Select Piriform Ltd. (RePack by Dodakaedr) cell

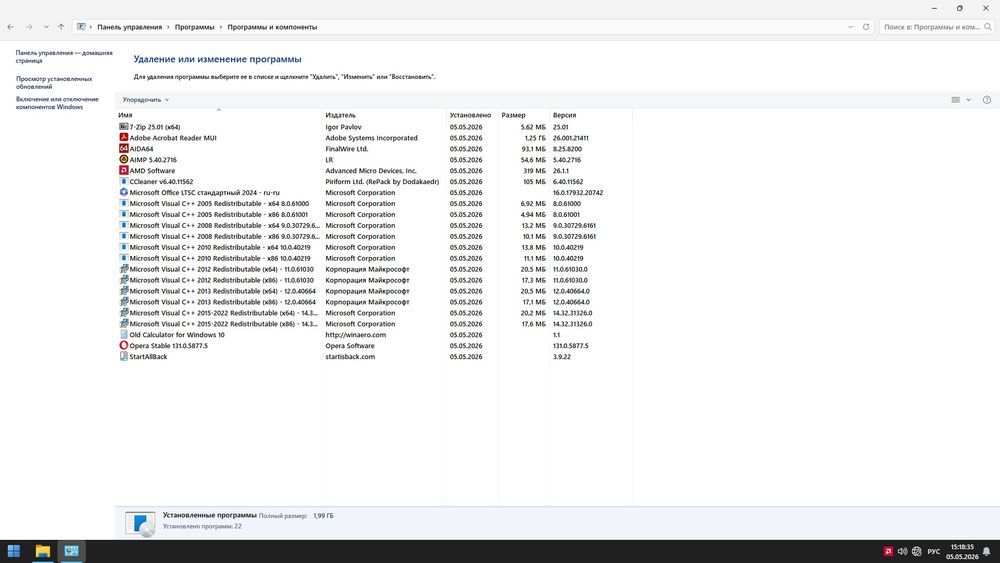pyautogui.click(x=382, y=181)
